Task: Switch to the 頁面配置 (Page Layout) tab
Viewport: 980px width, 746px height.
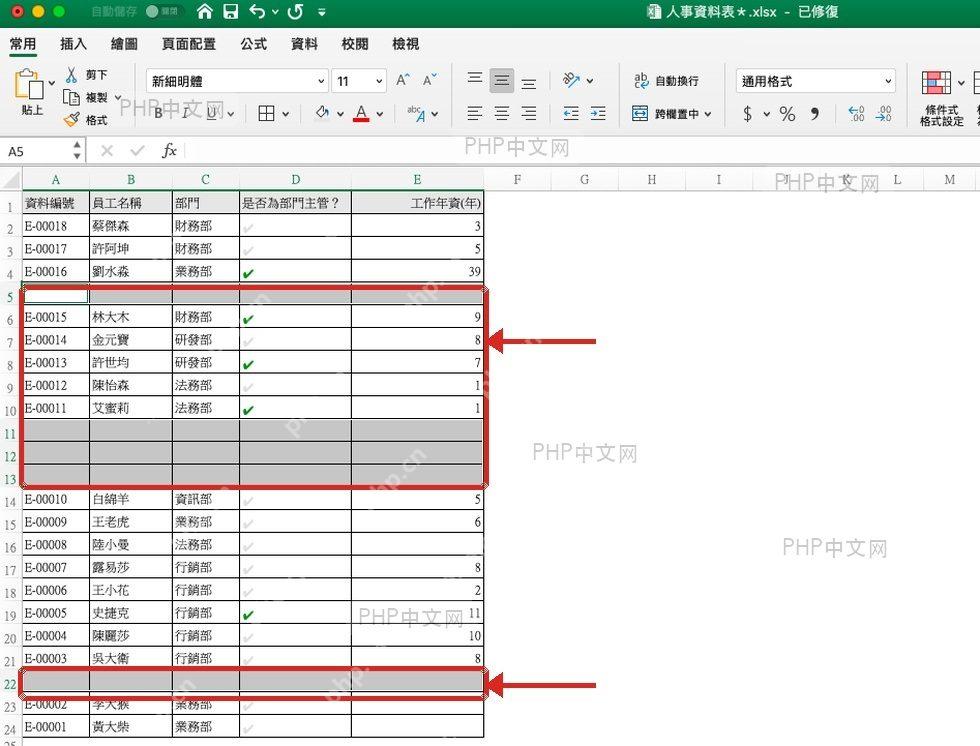Action: pyautogui.click(x=188, y=44)
